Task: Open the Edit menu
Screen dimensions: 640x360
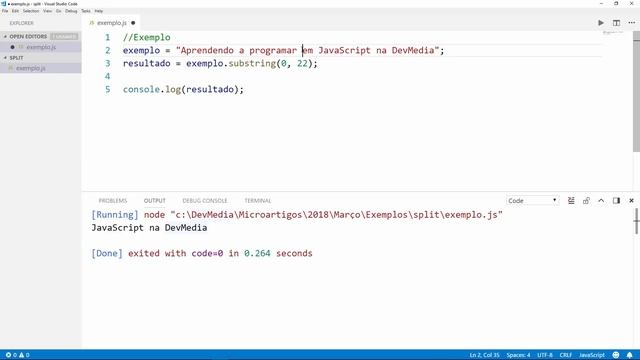Action: (x=16, y=11)
